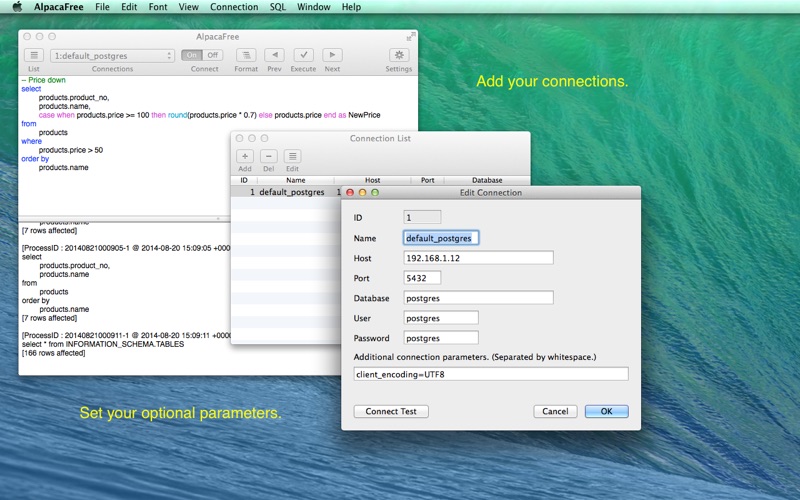The image size is (800, 500).
Task: Click 'select * from INFORMATION_SCHEMA.TABLES' log line
Action: point(103,344)
